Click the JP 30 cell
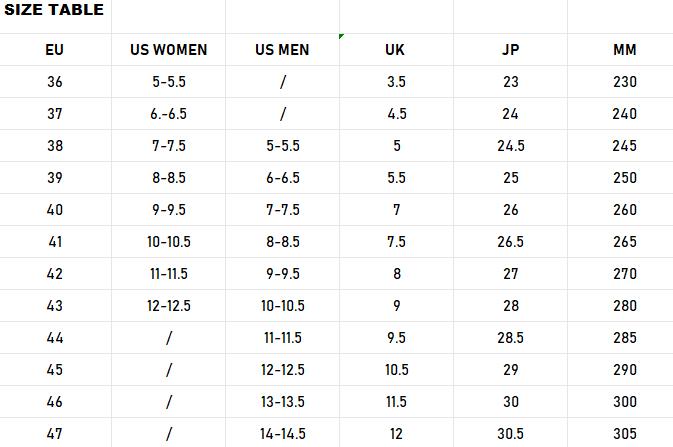 coord(510,402)
